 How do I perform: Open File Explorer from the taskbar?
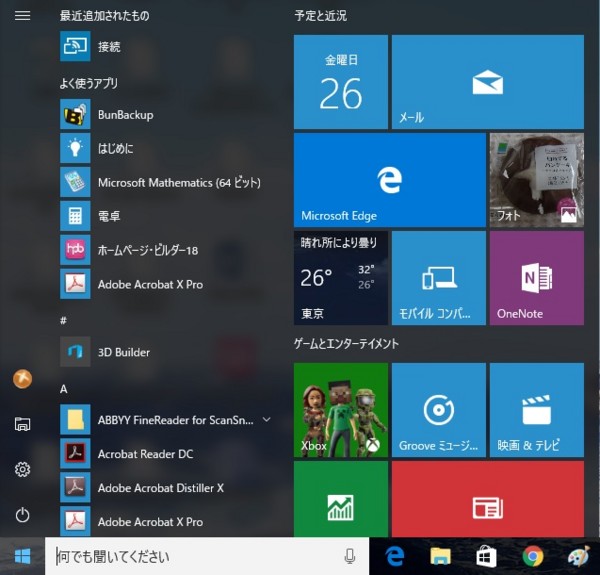coord(440,556)
